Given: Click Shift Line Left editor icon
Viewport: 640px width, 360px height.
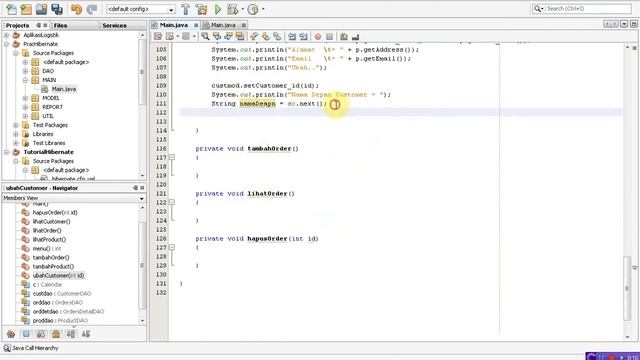Looking at the screenshot, I should pos(292,37).
